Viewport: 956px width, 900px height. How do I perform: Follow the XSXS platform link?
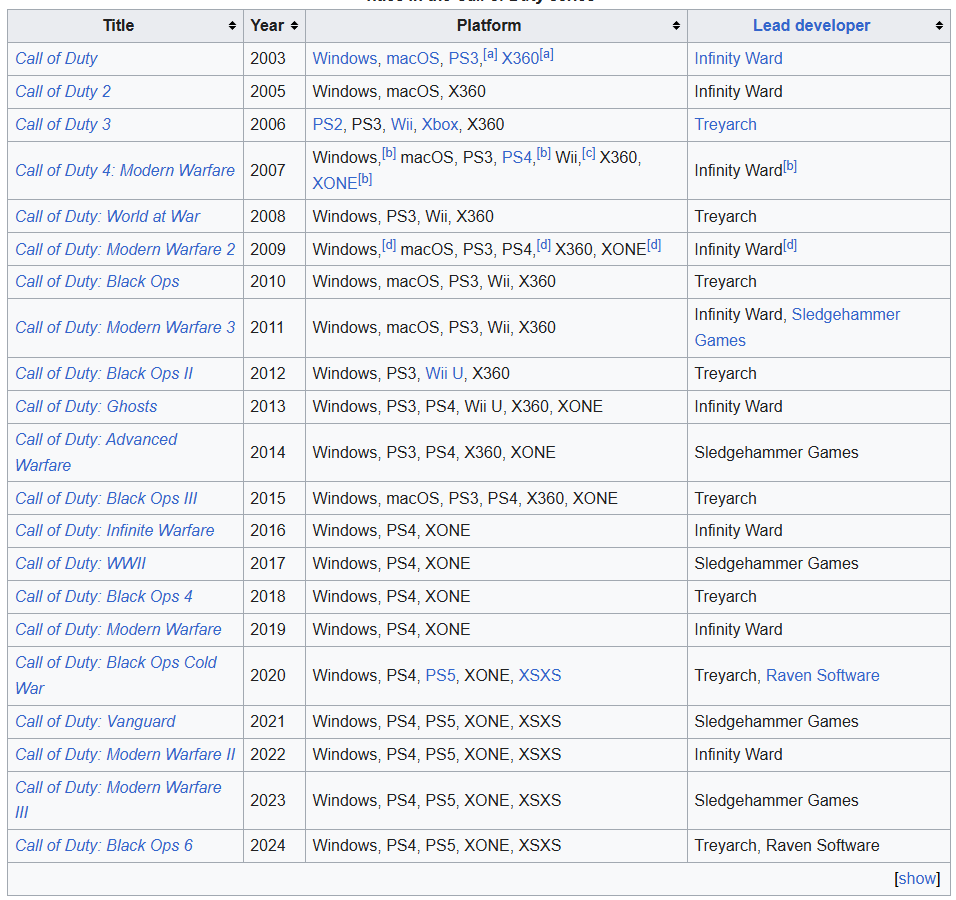click(x=540, y=676)
